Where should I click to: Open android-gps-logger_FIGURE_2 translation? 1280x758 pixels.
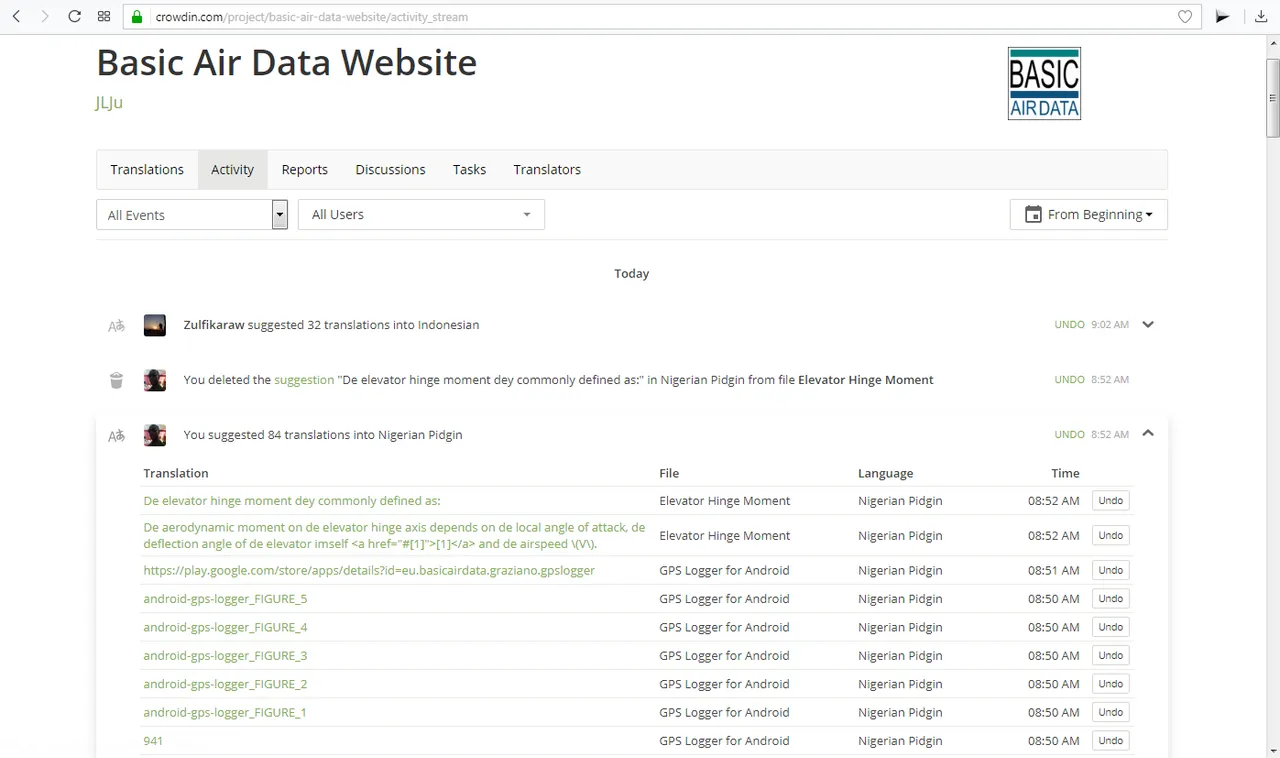click(x=225, y=684)
